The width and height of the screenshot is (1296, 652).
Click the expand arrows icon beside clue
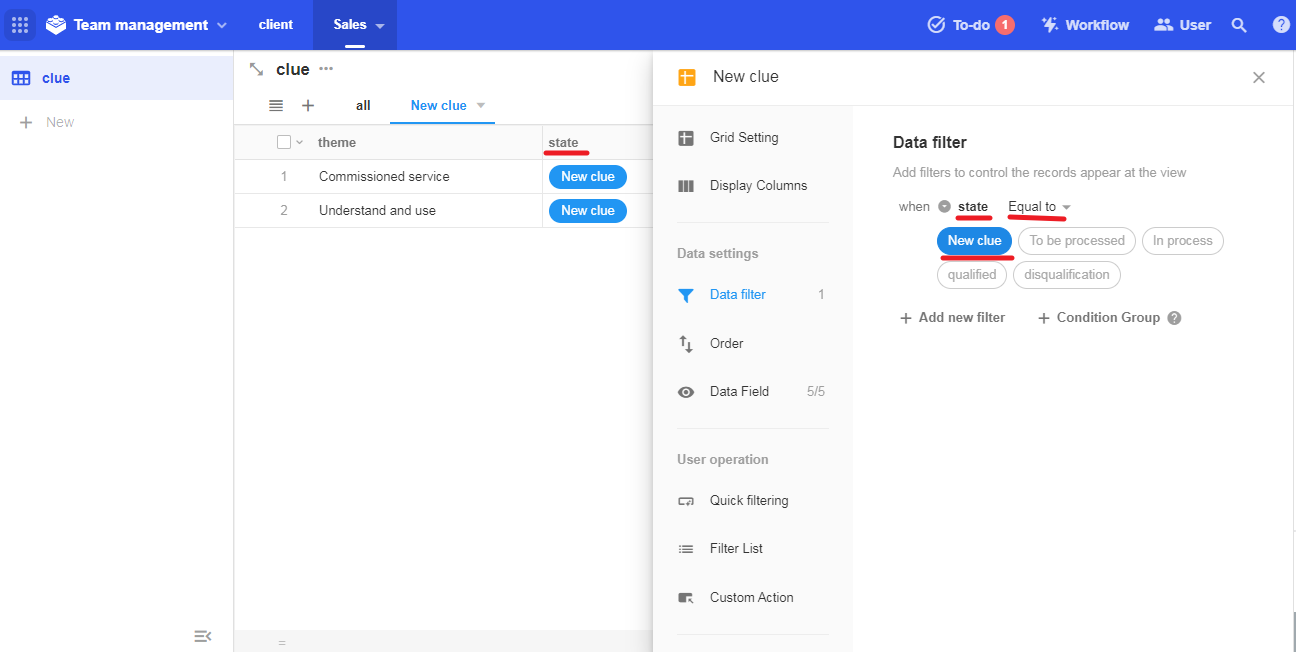257,69
